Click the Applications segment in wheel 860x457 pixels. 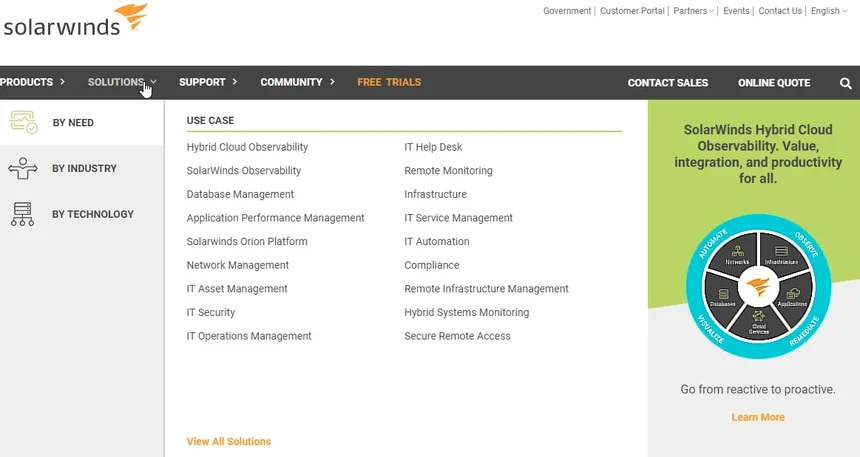click(793, 297)
